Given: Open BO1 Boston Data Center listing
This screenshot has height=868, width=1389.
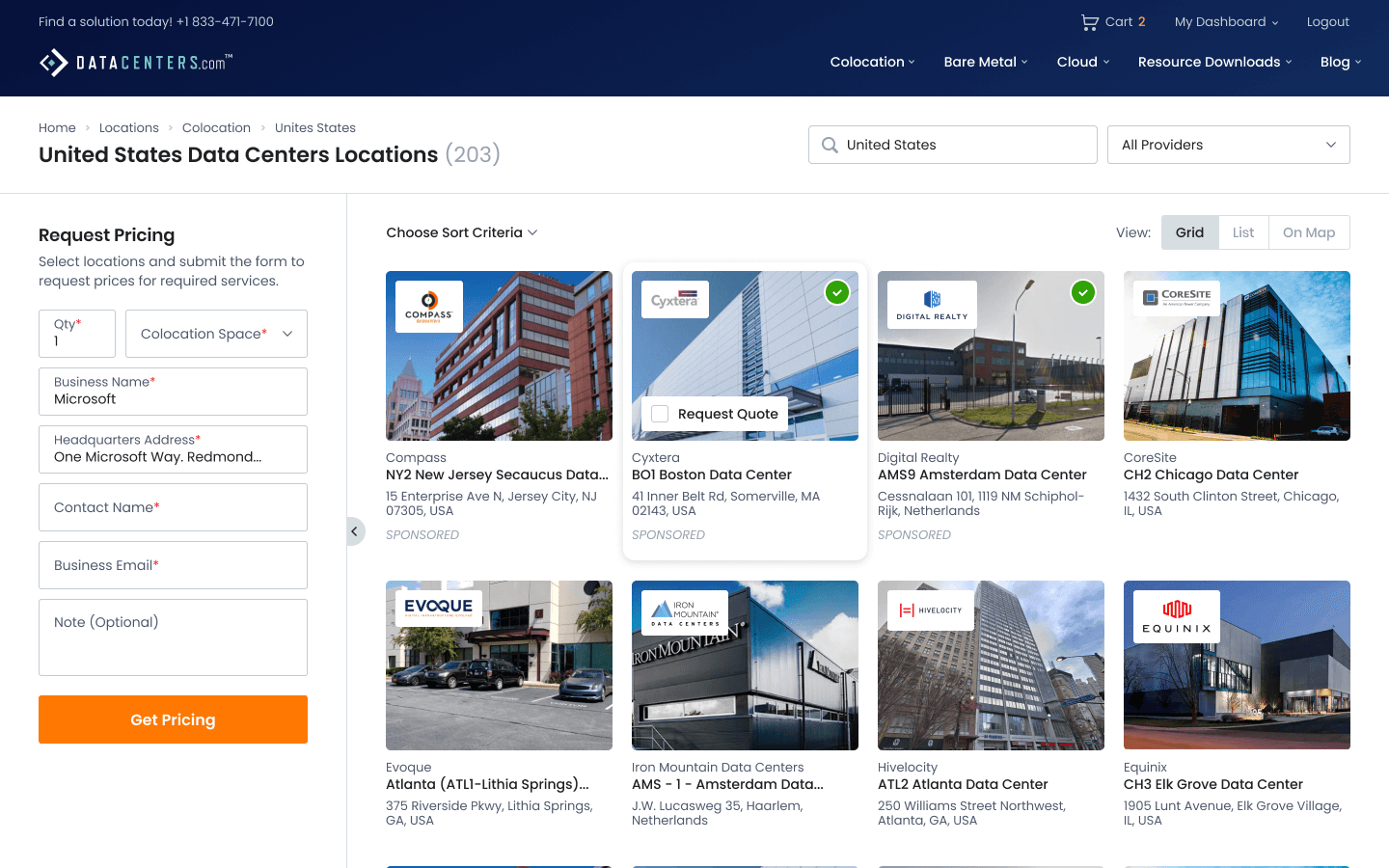Looking at the screenshot, I should coord(712,475).
